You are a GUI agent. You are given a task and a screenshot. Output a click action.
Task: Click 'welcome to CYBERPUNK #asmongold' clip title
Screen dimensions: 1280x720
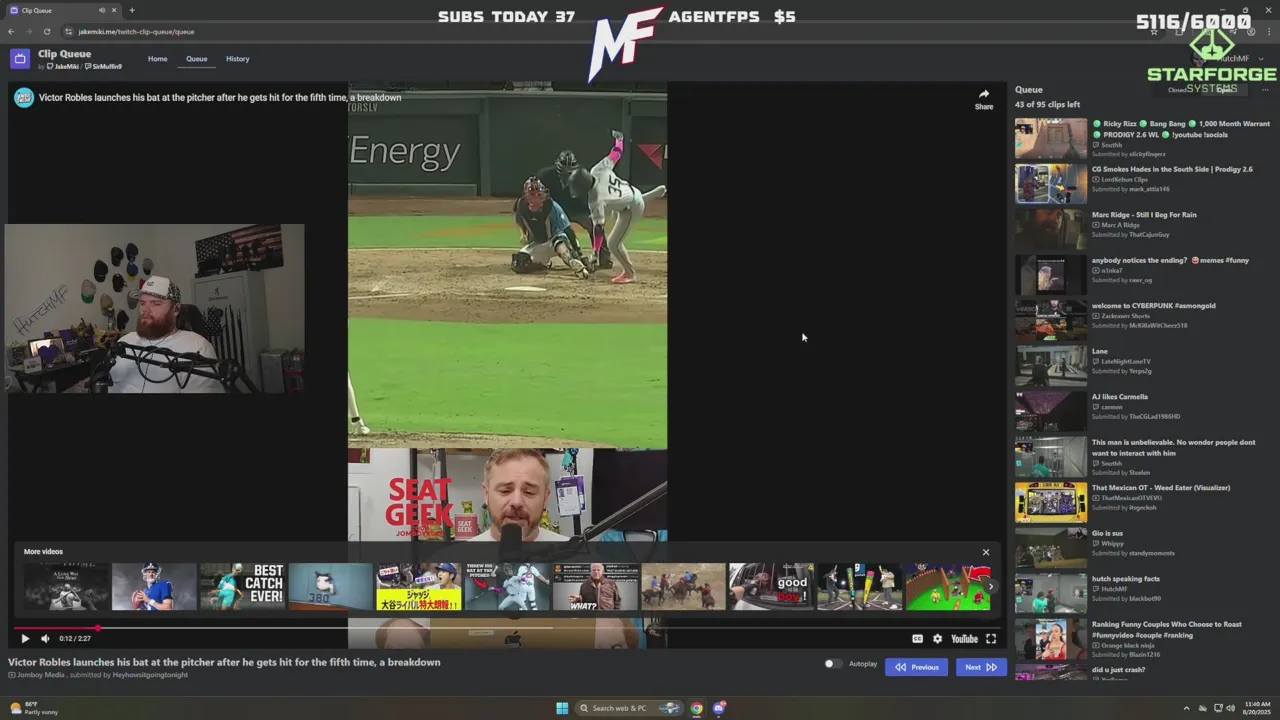click(x=1153, y=306)
